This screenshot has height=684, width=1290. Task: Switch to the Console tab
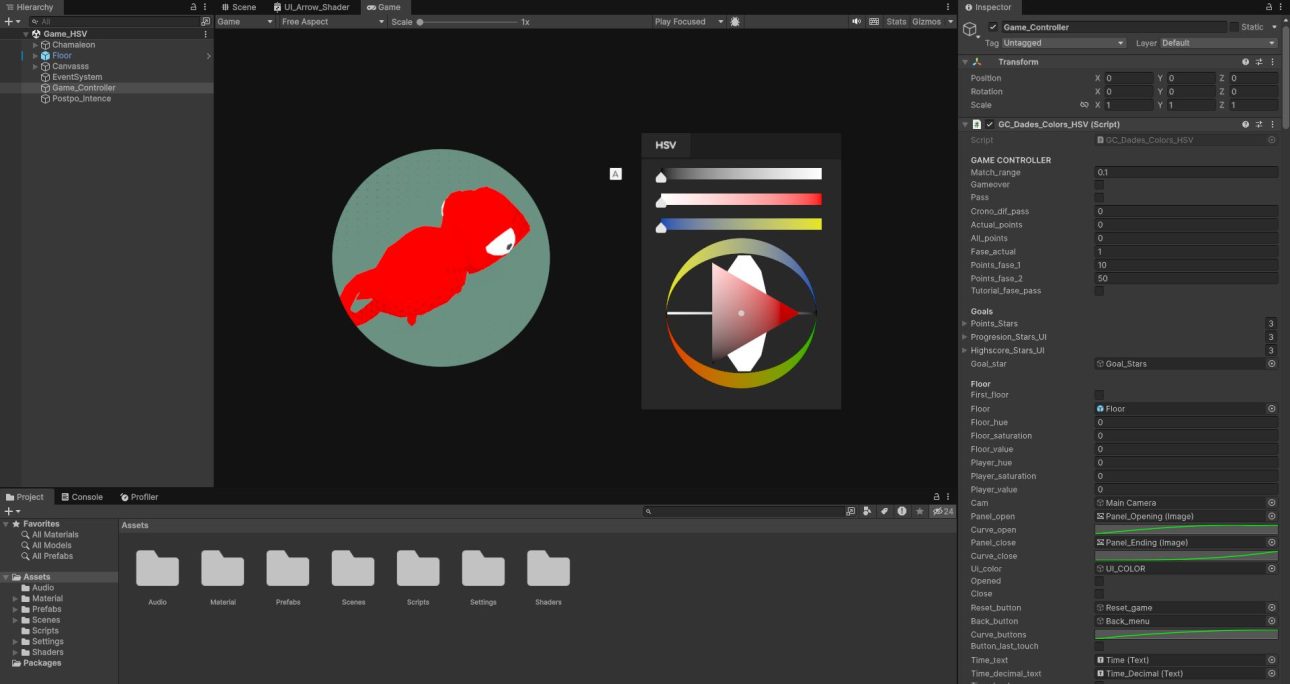[x=81, y=497]
